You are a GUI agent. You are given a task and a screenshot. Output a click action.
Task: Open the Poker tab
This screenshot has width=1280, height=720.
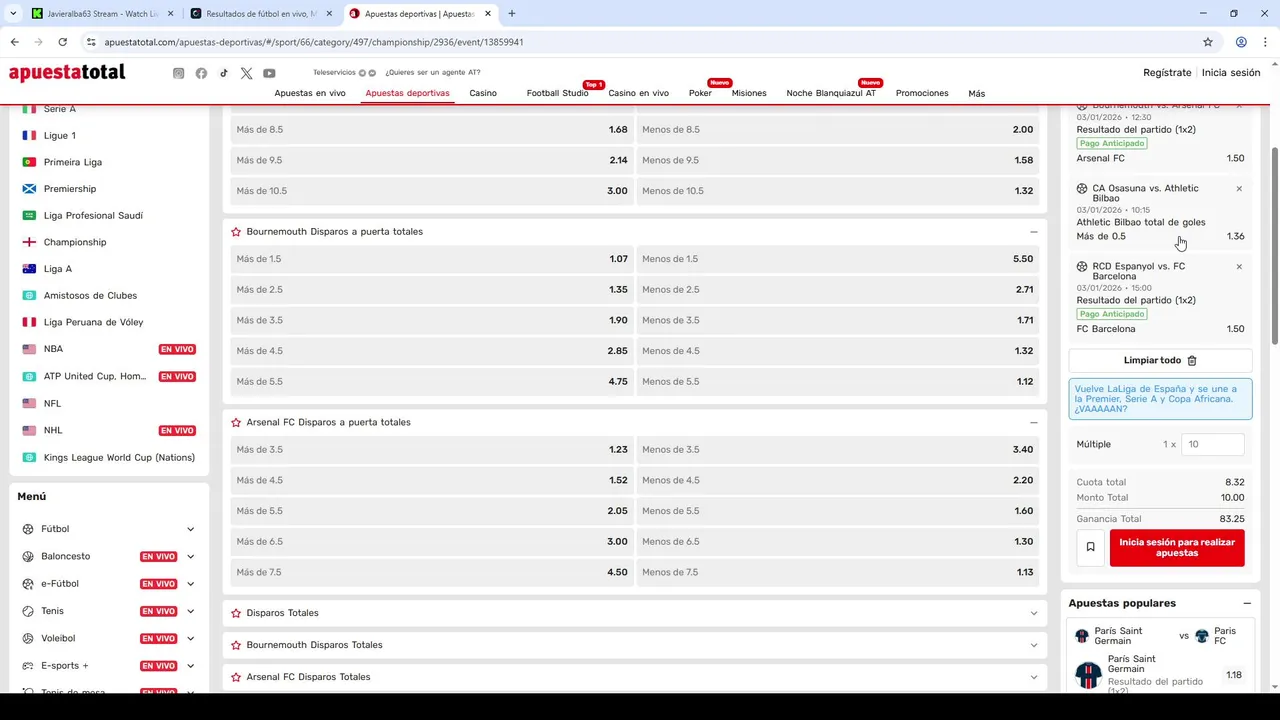tap(700, 93)
